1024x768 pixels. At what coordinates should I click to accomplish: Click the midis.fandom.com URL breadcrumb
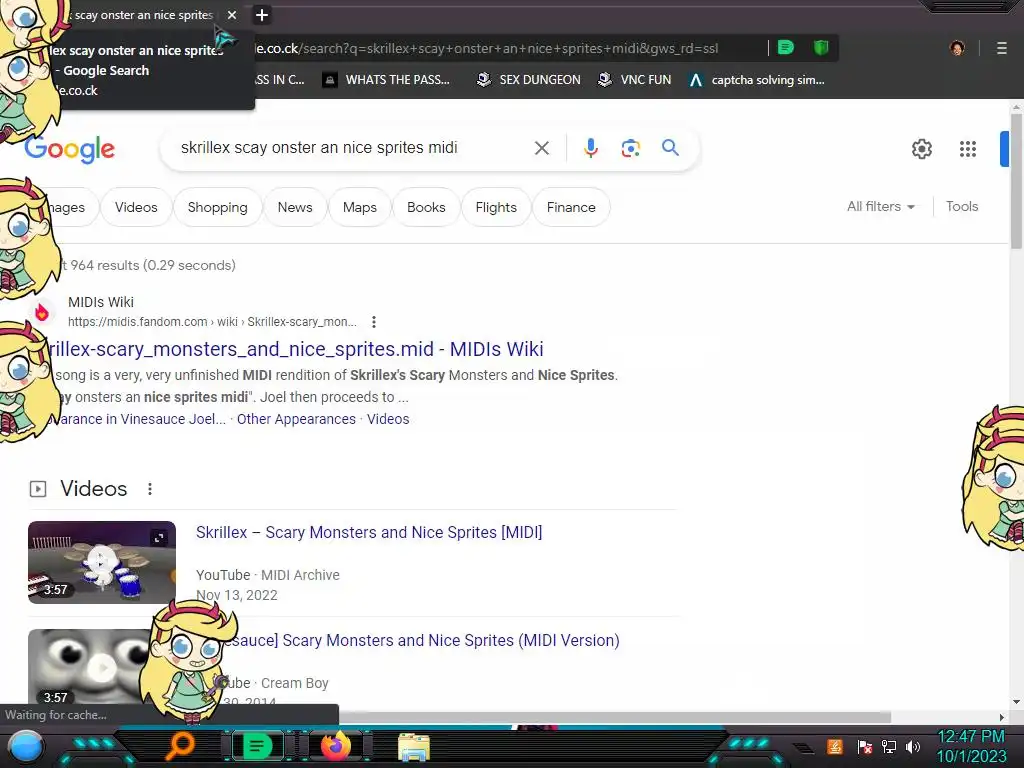click(x=212, y=322)
